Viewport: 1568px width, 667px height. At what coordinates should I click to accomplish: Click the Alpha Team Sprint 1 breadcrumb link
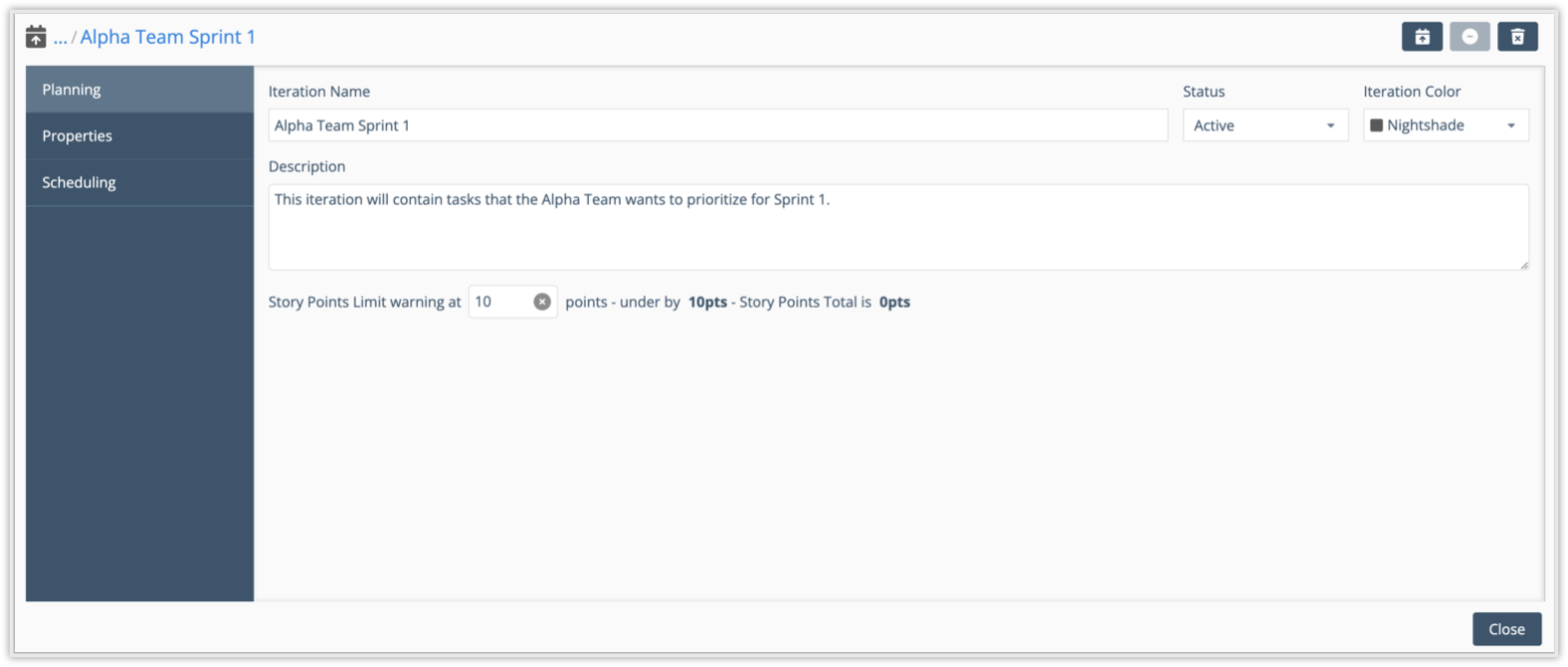point(167,37)
